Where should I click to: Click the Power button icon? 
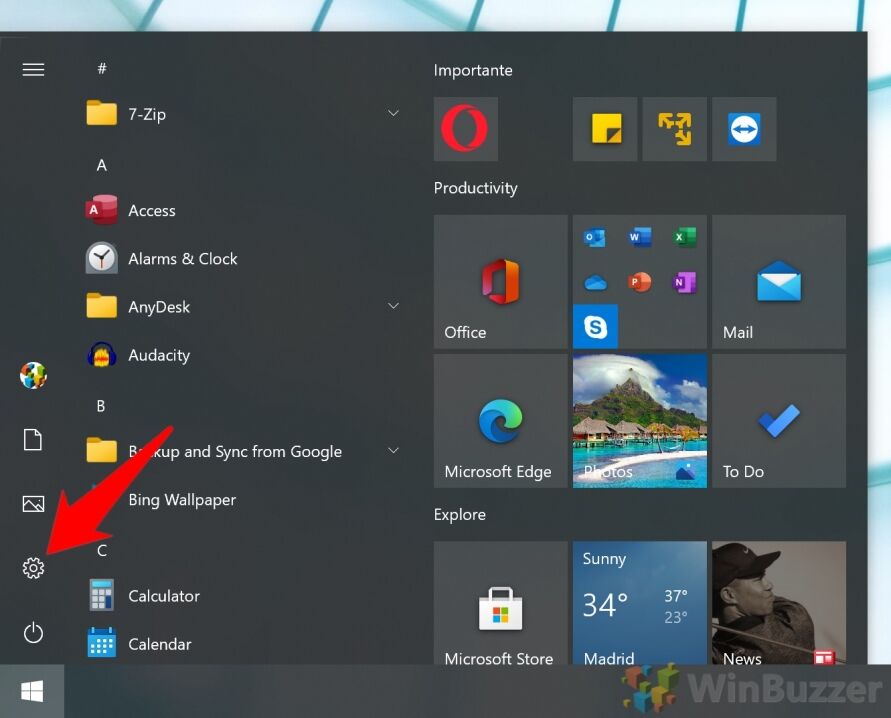[x=33, y=632]
